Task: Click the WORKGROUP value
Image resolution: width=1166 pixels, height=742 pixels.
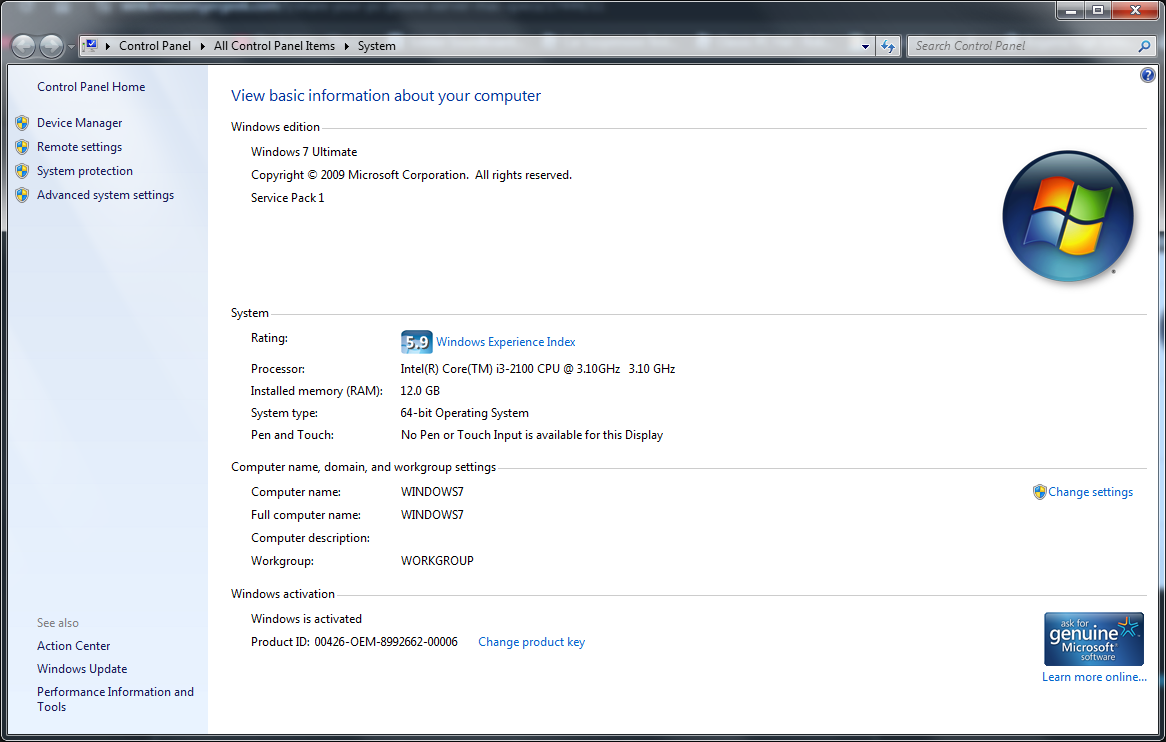Action: [437, 561]
